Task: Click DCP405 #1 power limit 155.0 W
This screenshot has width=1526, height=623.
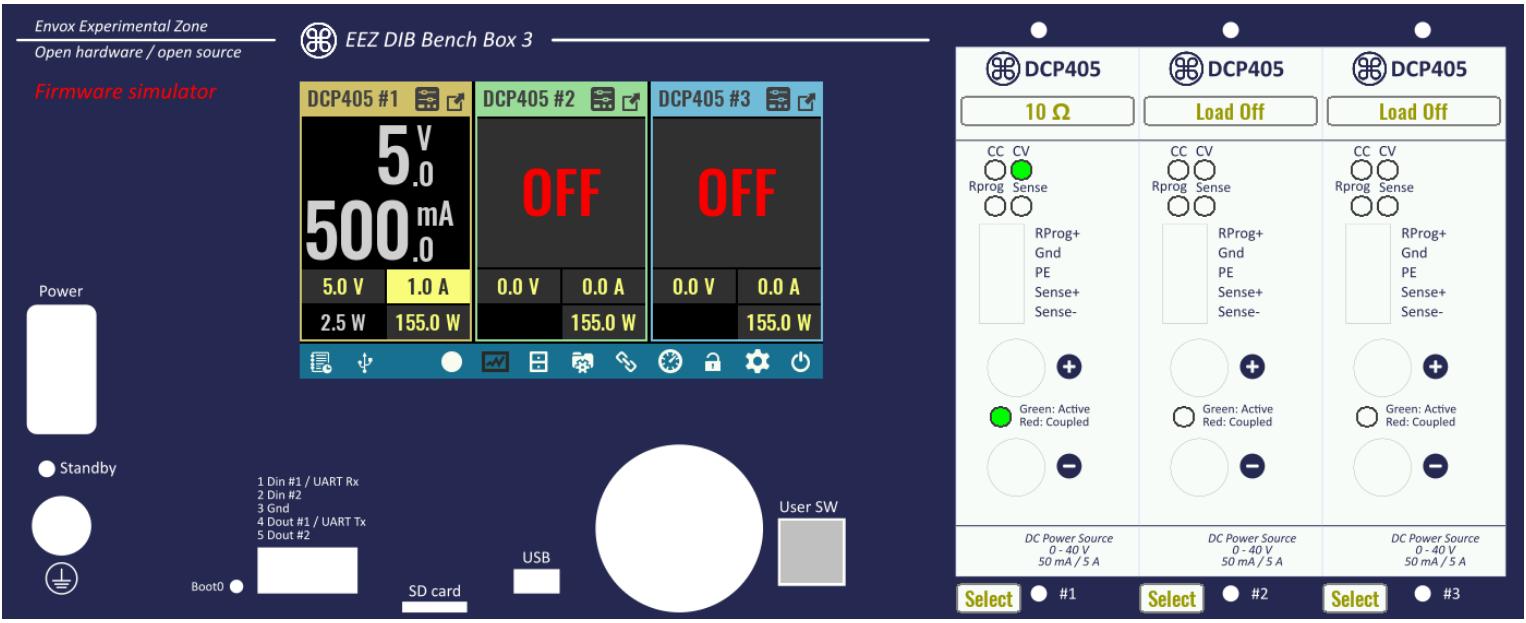Action: [428, 322]
